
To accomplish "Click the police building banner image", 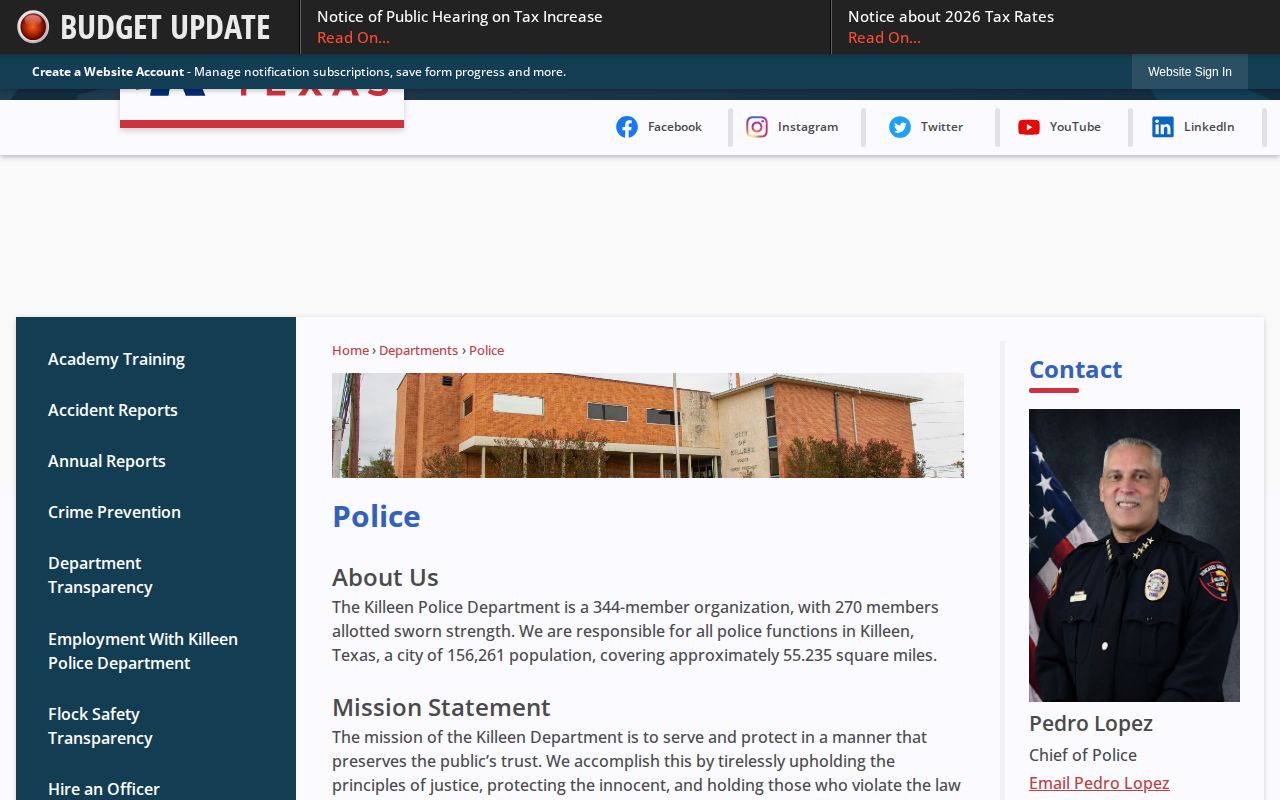I will click(x=648, y=425).
